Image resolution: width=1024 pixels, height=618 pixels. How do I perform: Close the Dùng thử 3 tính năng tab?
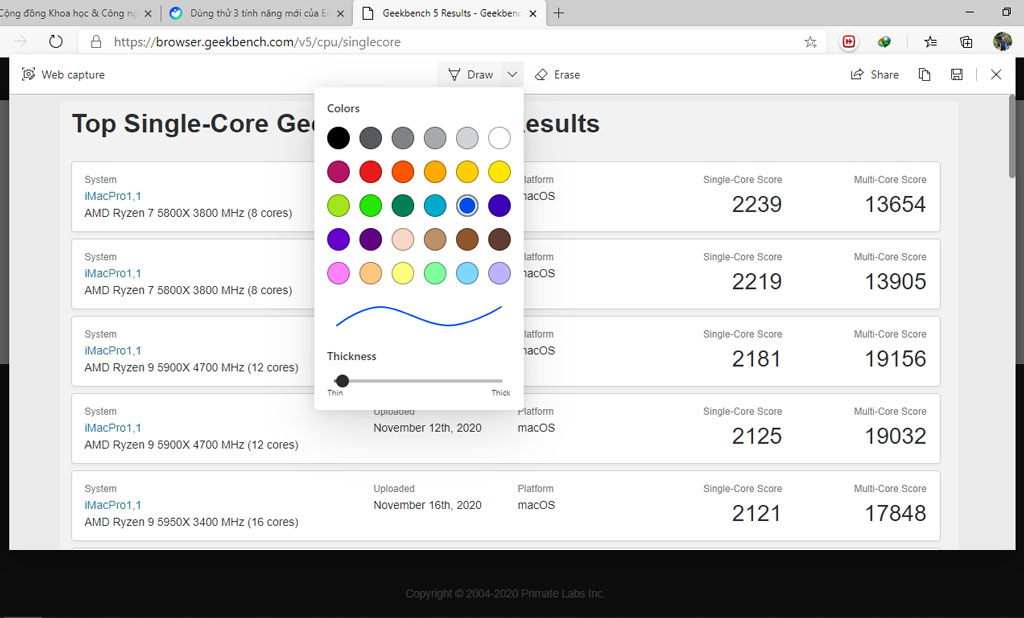pos(340,13)
